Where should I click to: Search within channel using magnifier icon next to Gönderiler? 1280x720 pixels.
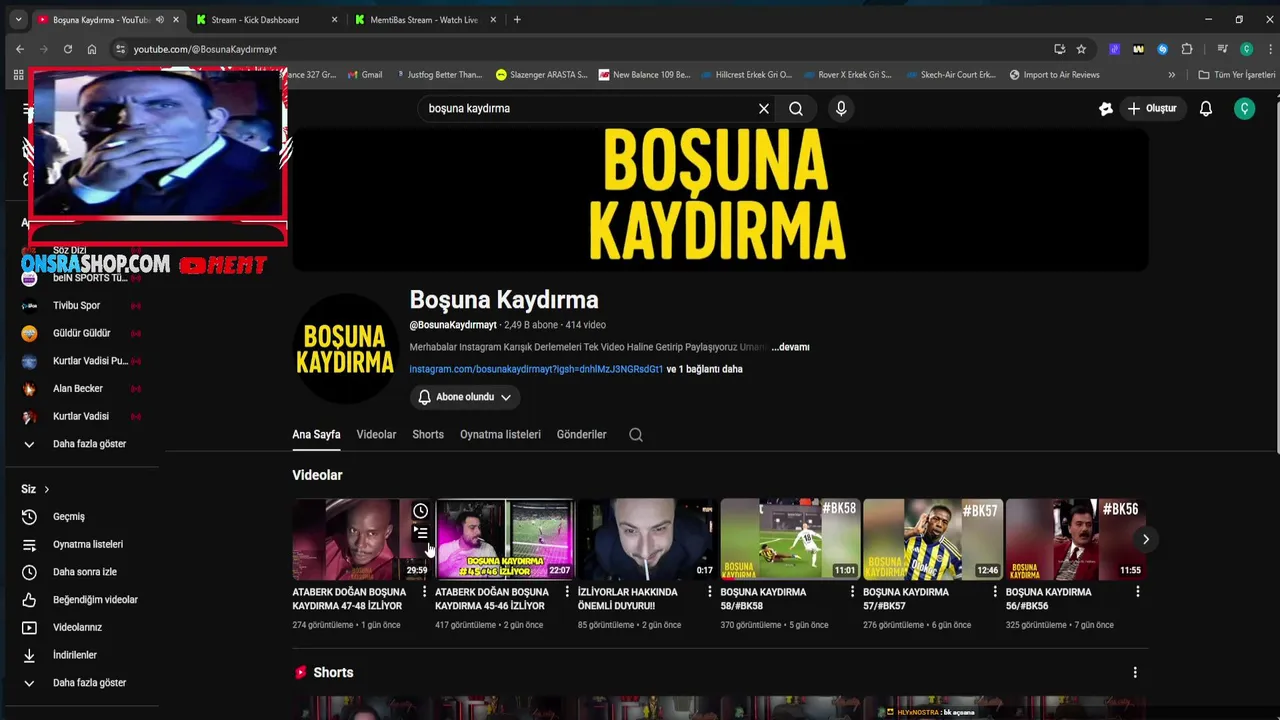point(636,434)
